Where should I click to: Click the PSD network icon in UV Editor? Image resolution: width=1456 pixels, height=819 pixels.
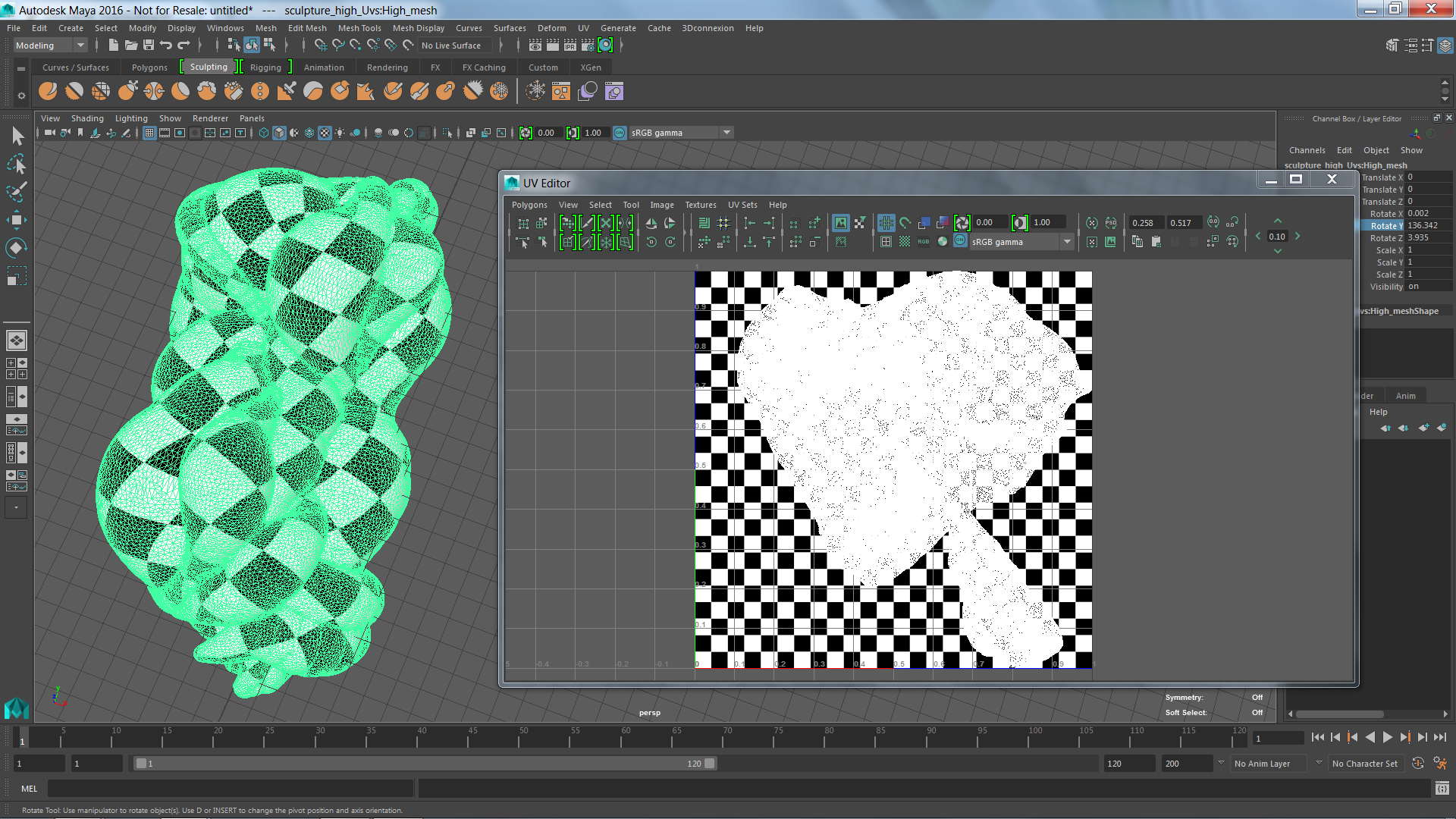1110,223
